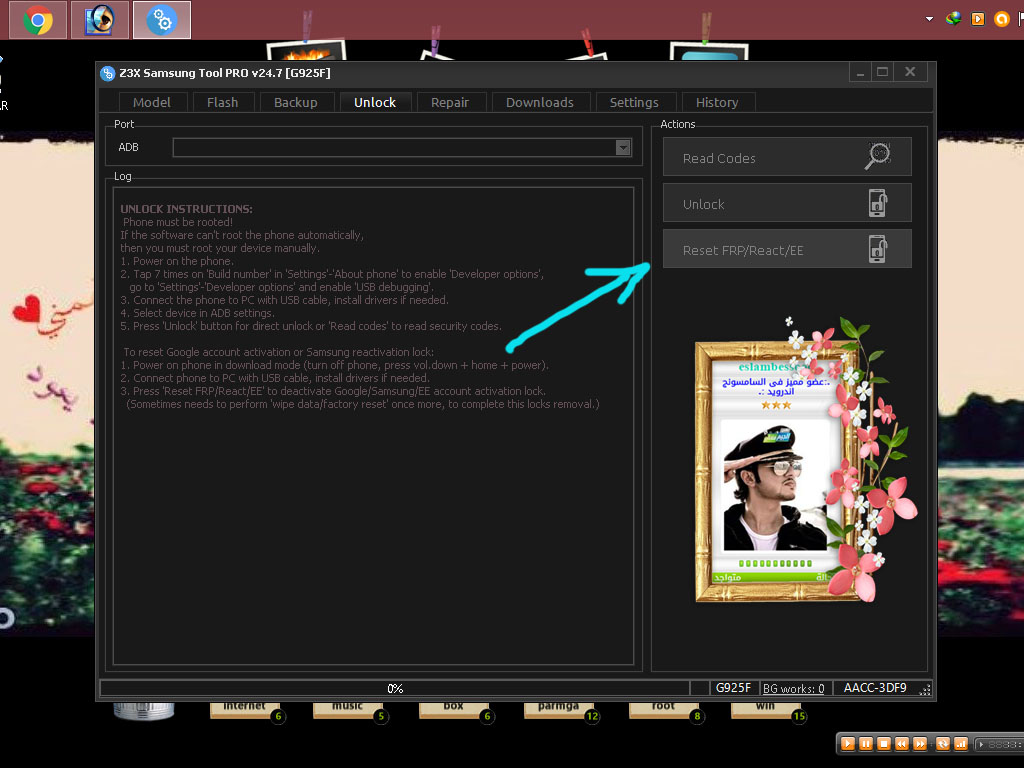Click the AACC-3DF9 status entry
This screenshot has width=1024, height=768.
pos(875,688)
